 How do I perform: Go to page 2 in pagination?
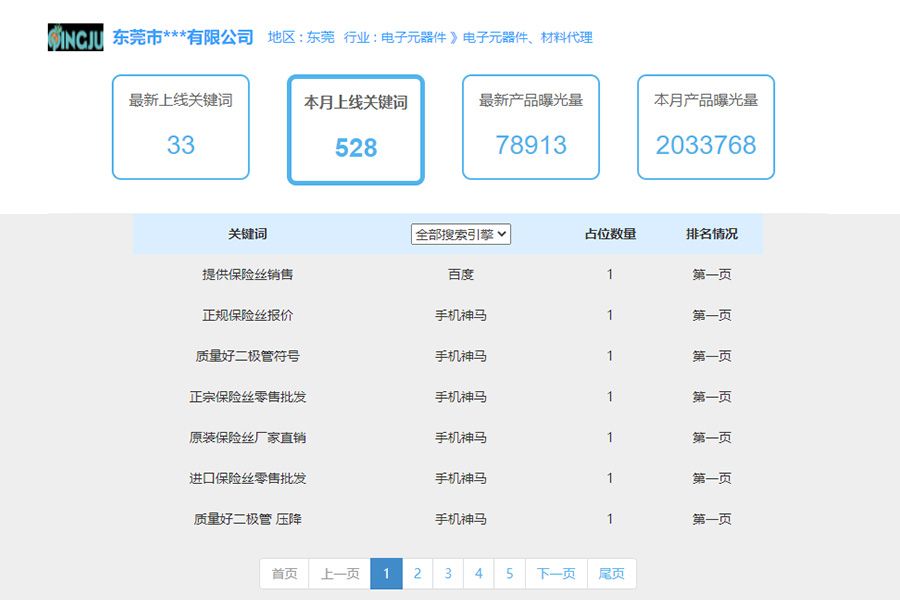(x=417, y=573)
